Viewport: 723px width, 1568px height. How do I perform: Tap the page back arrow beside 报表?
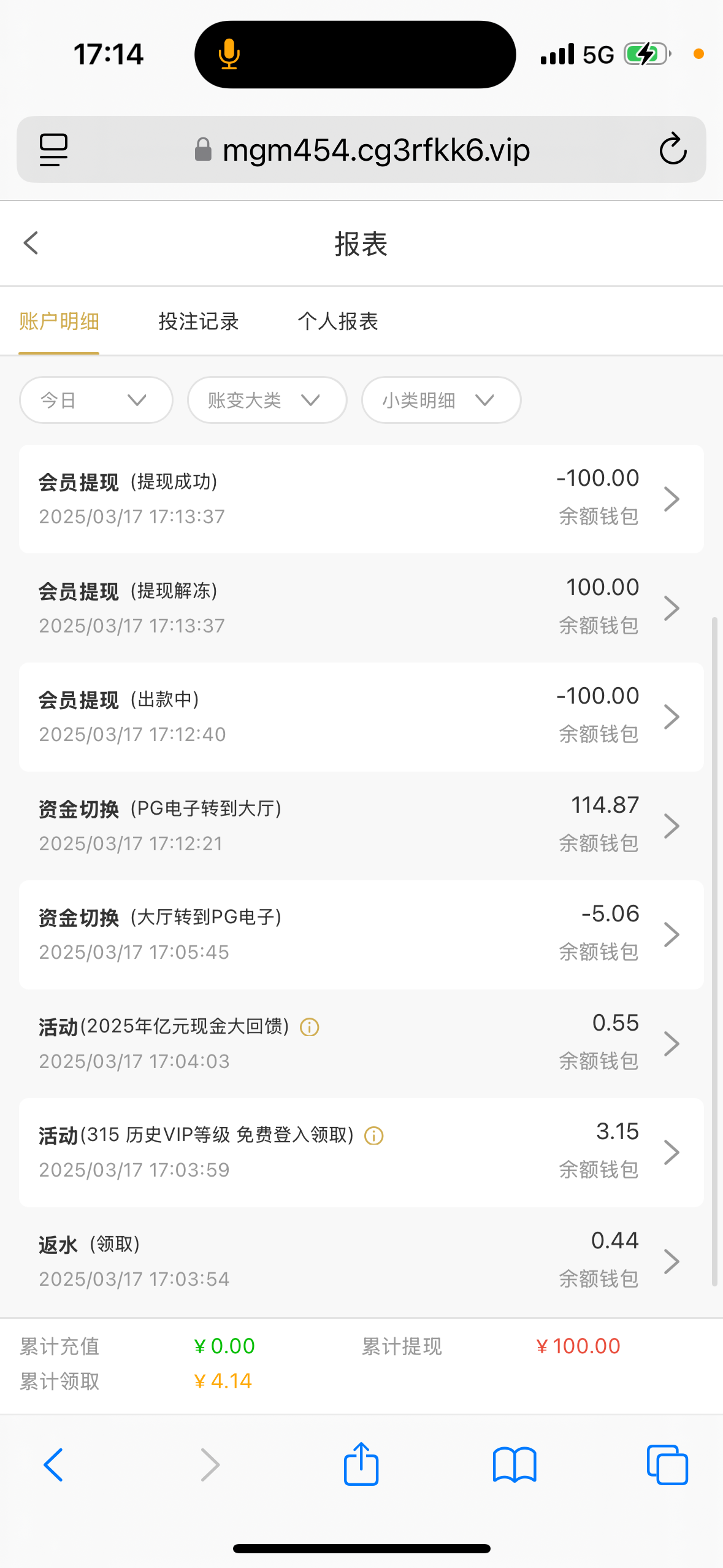pos(31,243)
